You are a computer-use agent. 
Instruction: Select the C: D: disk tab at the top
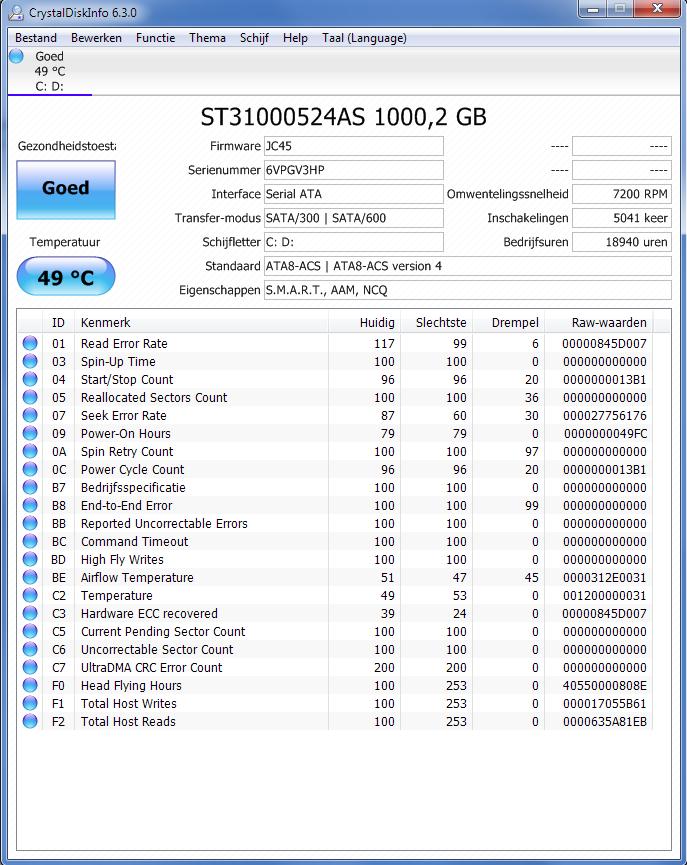tap(50, 72)
